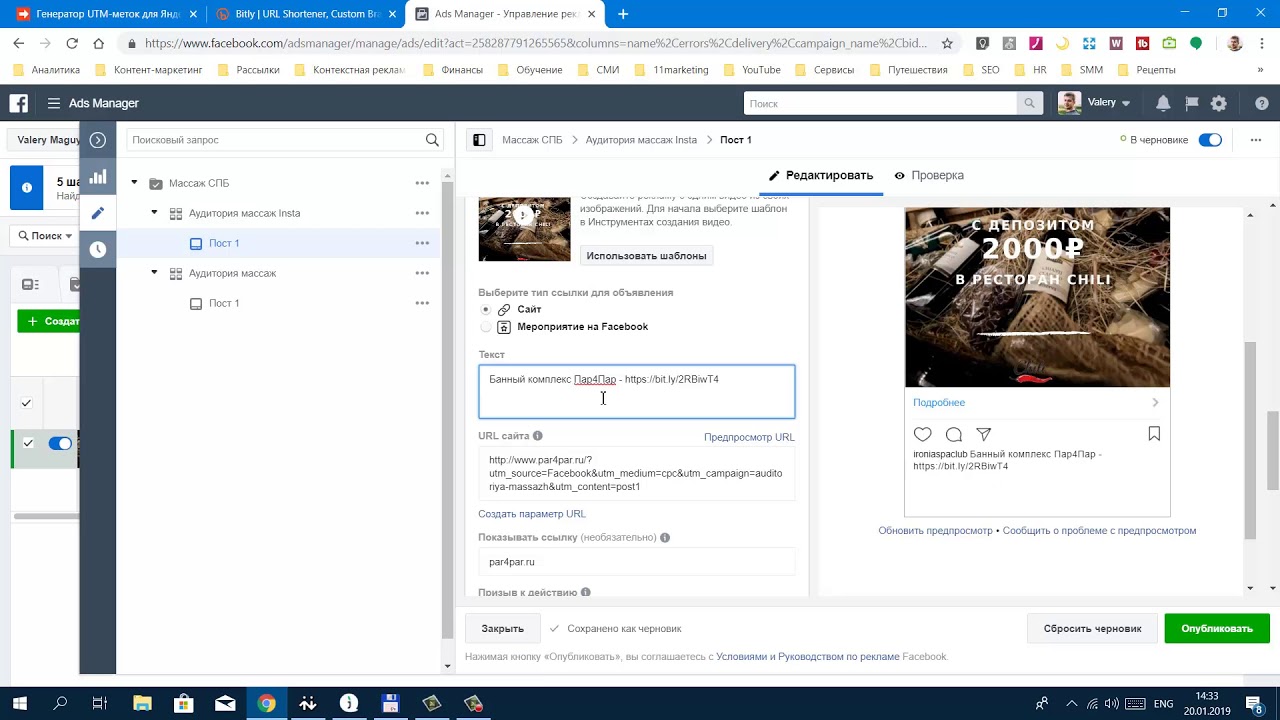Click Сообщить о проблеме с предпросмотром link
The width and height of the screenshot is (1280, 720).
coord(1099,531)
